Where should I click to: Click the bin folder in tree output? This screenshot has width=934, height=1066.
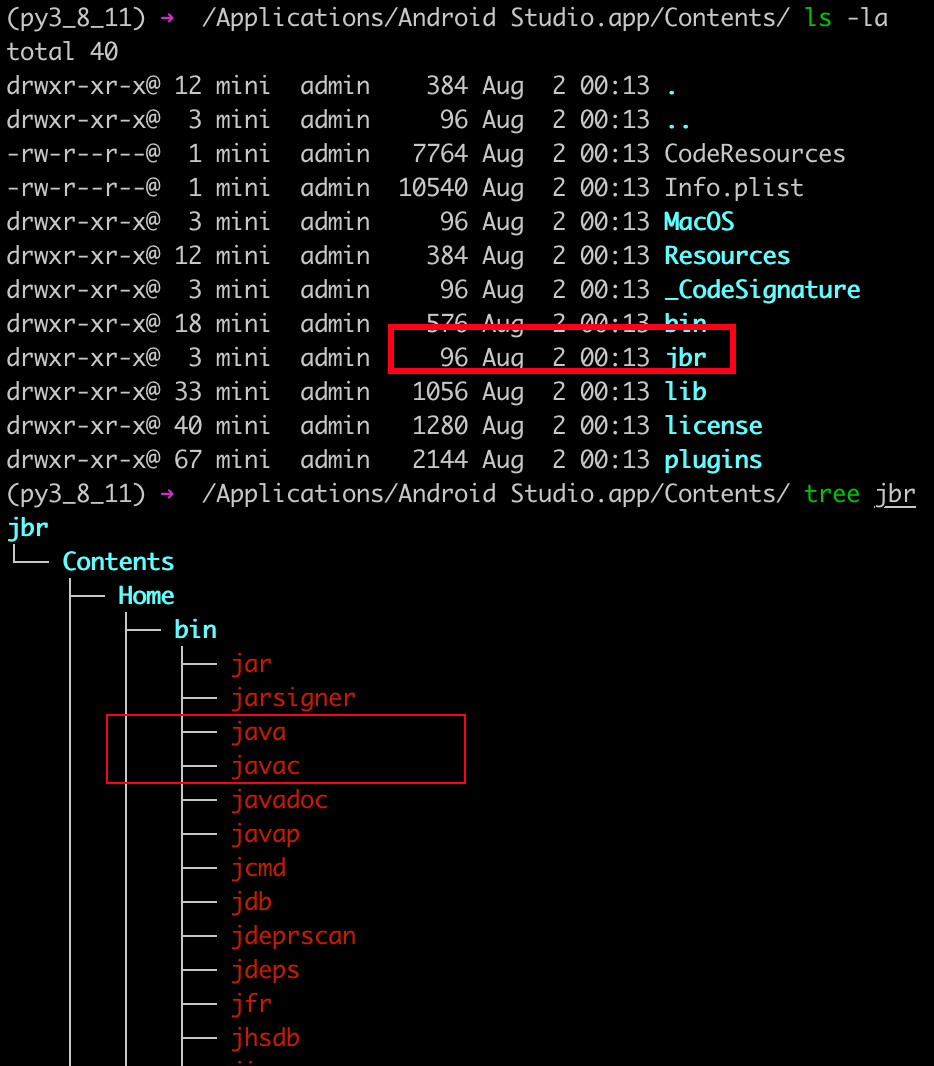pyautogui.click(x=195, y=630)
